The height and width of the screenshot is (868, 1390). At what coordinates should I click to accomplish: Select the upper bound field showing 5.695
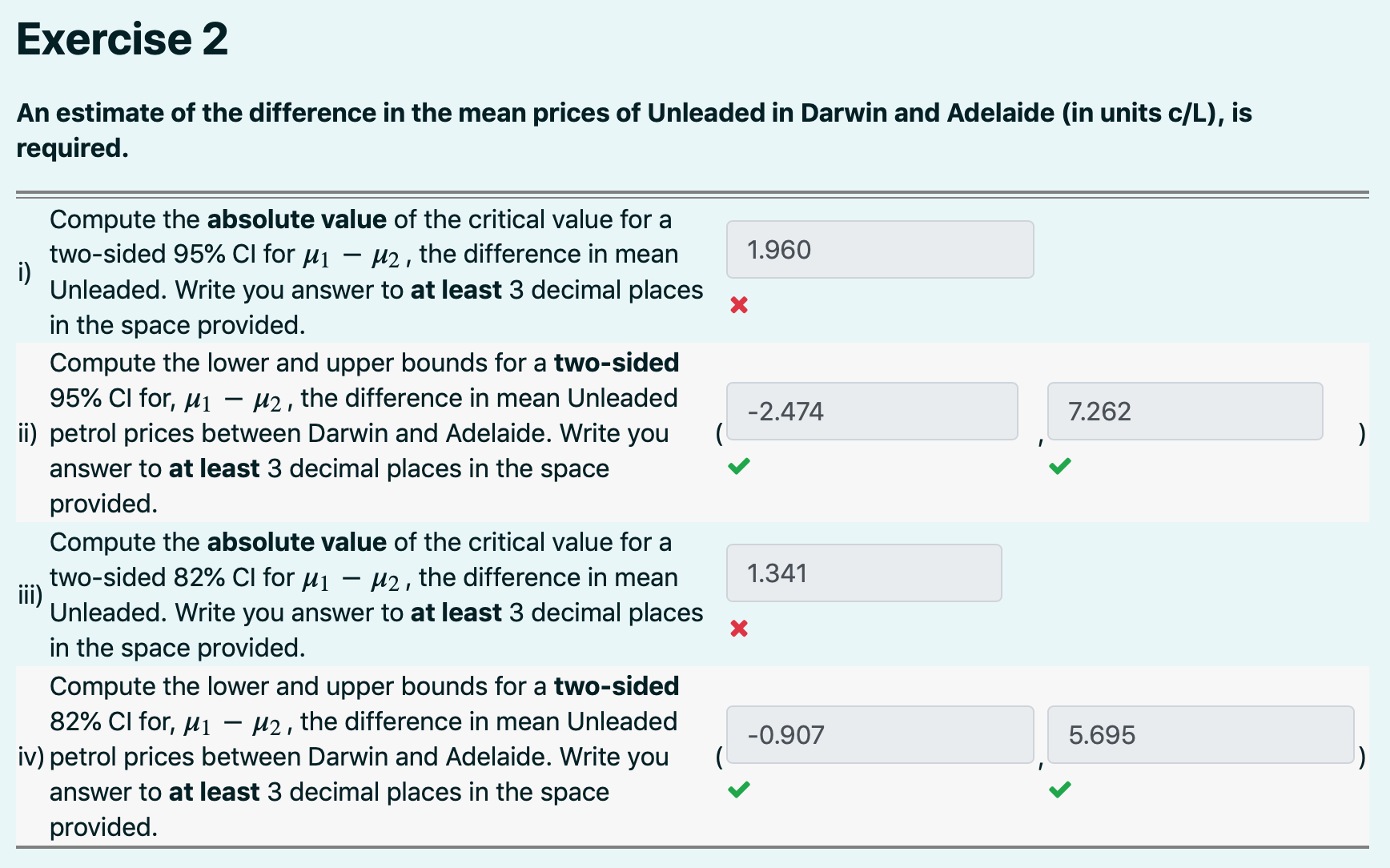tap(1199, 734)
